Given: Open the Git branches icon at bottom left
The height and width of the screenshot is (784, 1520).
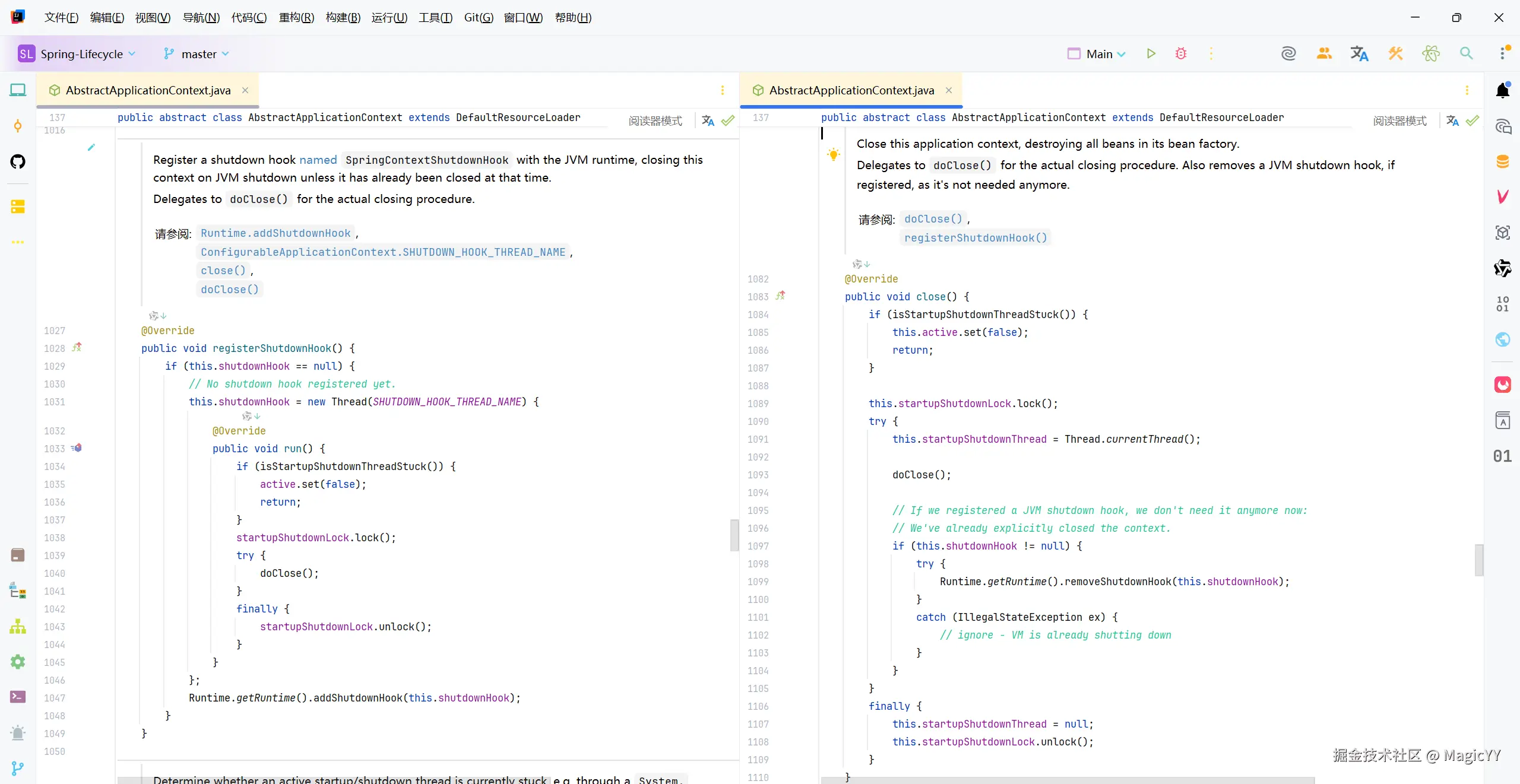Looking at the screenshot, I should click(18, 769).
